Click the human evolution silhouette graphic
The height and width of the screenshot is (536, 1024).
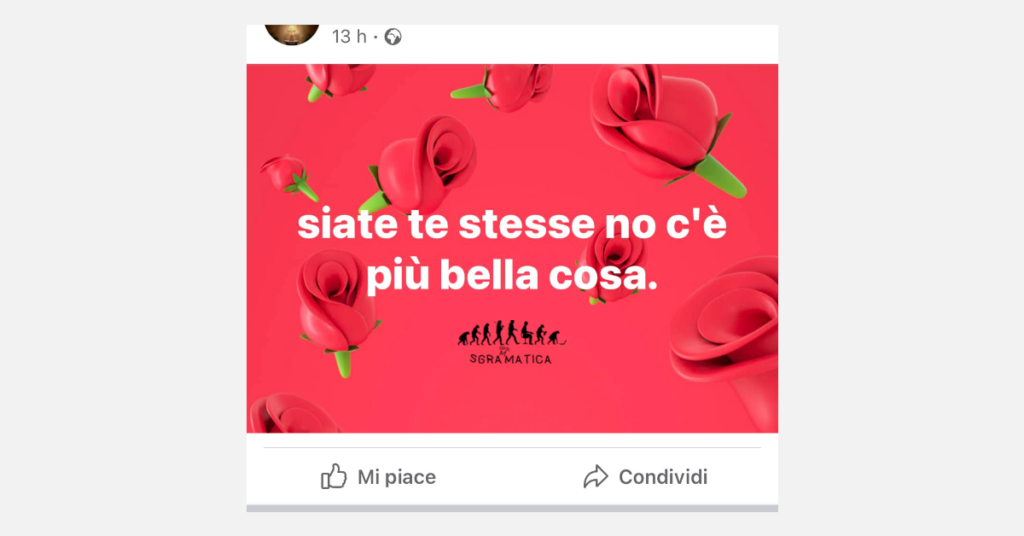(511, 333)
